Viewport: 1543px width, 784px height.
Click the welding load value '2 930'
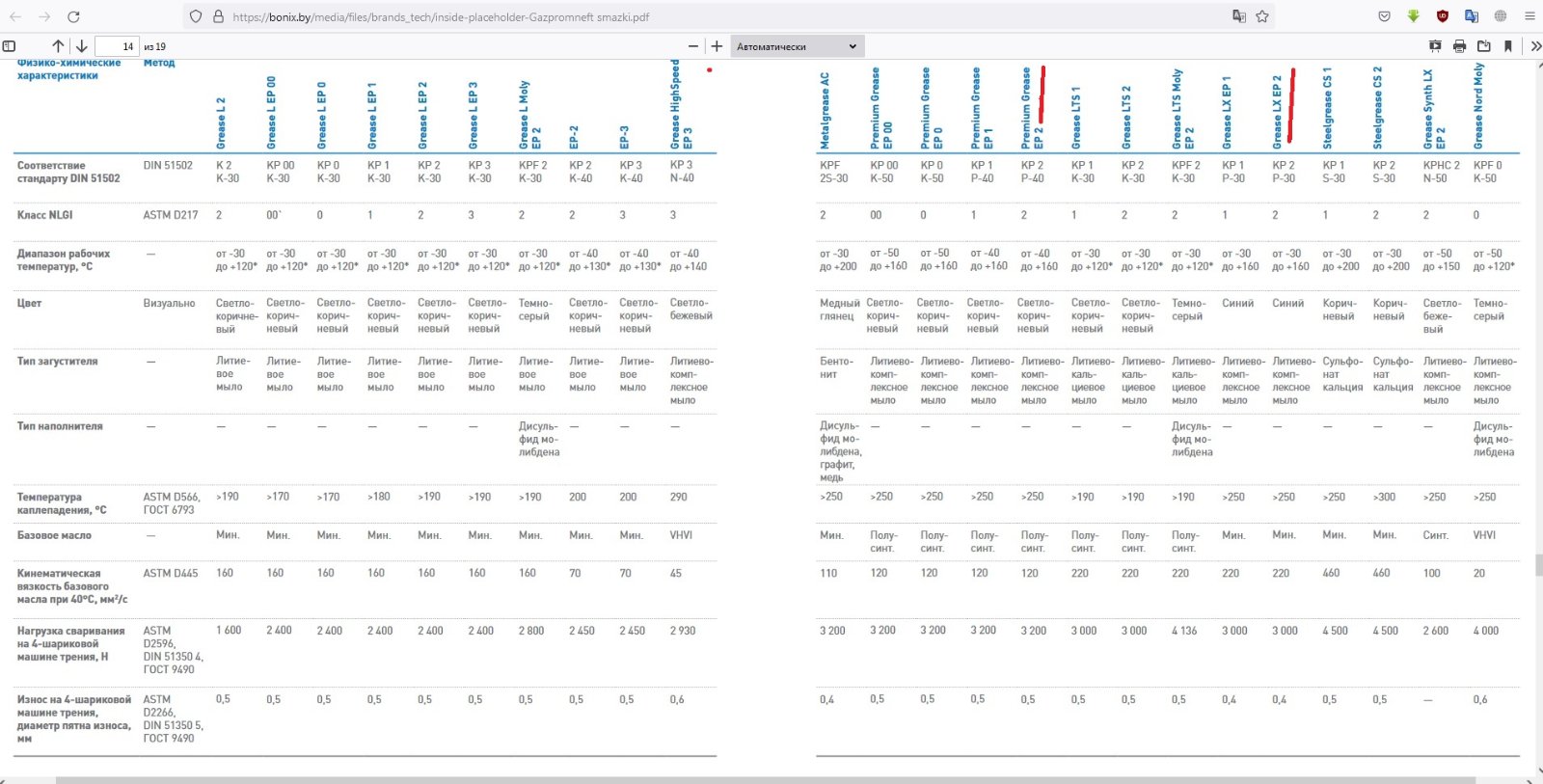coord(682,631)
